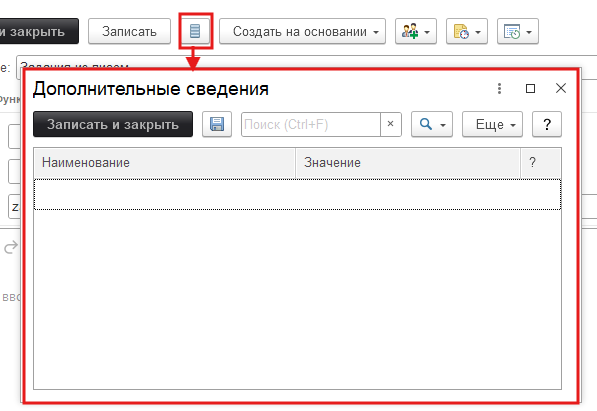Open the additional details list icon

pos(195,31)
